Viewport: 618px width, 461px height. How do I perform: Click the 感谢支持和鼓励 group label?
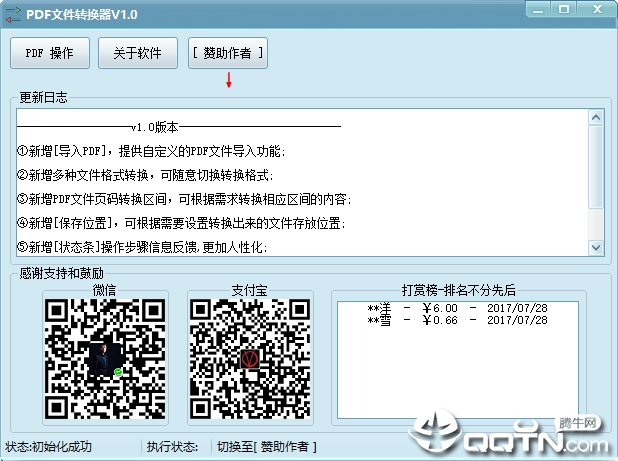tap(61, 273)
